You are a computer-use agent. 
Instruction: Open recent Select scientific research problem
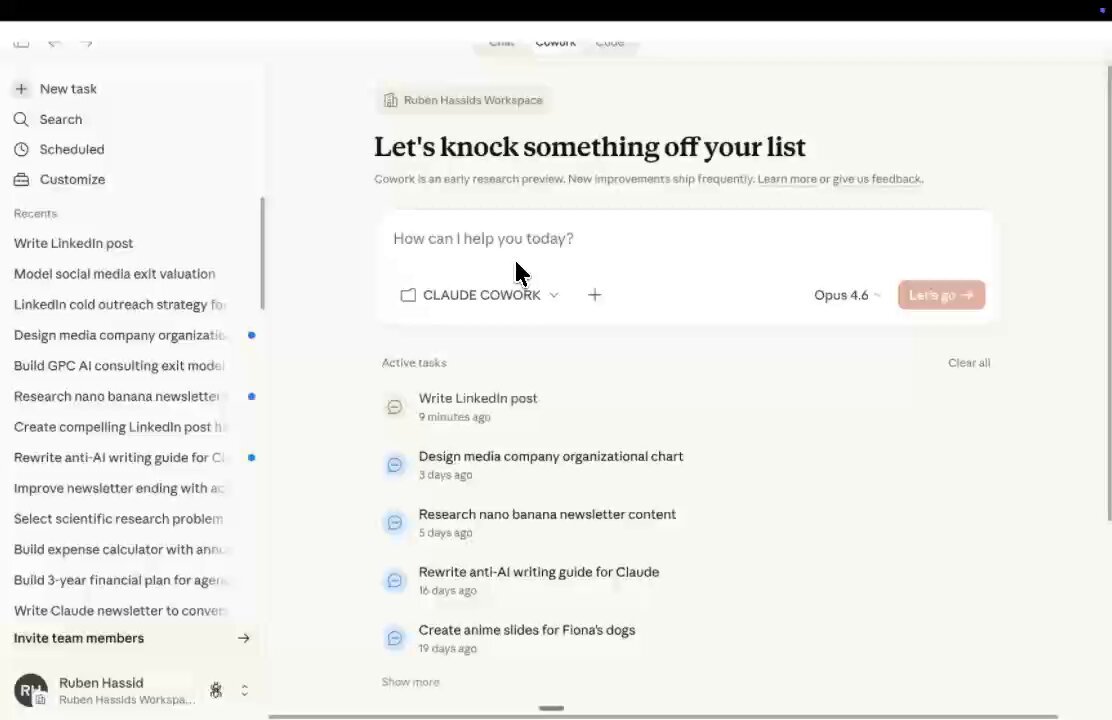[x=118, y=519]
